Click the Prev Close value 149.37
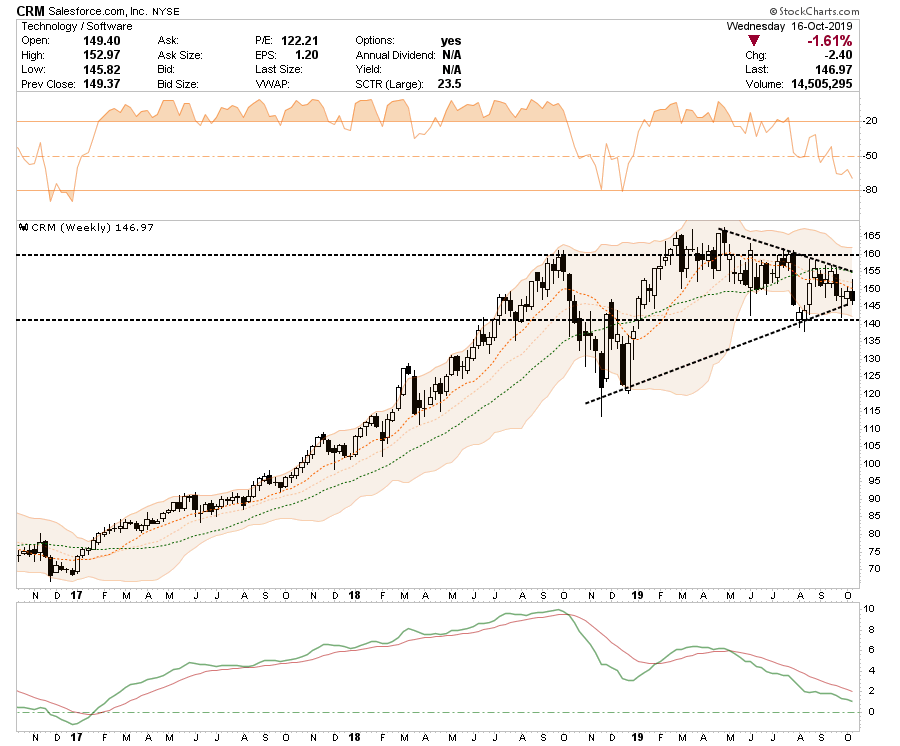This screenshot has width=900, height=746. tap(102, 84)
